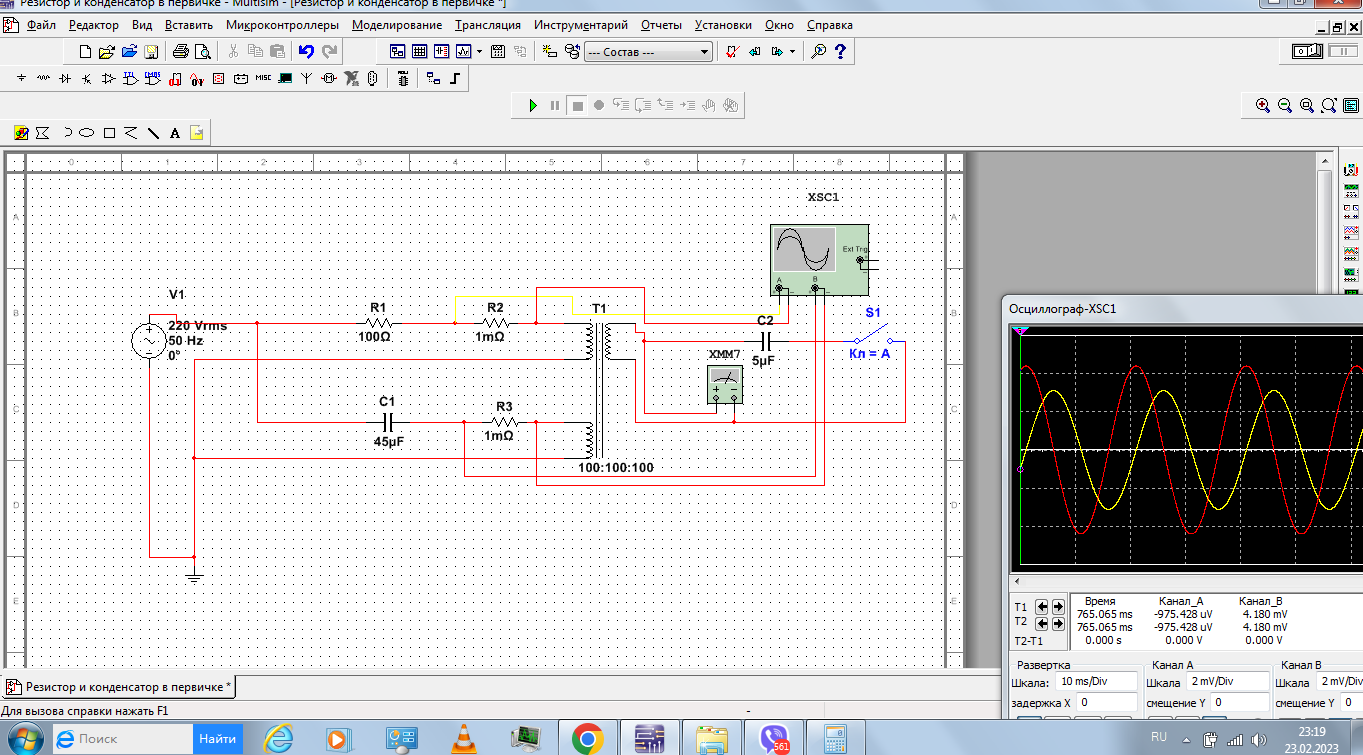1363x755 pixels.
Task: Select the Place Text 'A' tool
Action: pyautogui.click(x=175, y=132)
